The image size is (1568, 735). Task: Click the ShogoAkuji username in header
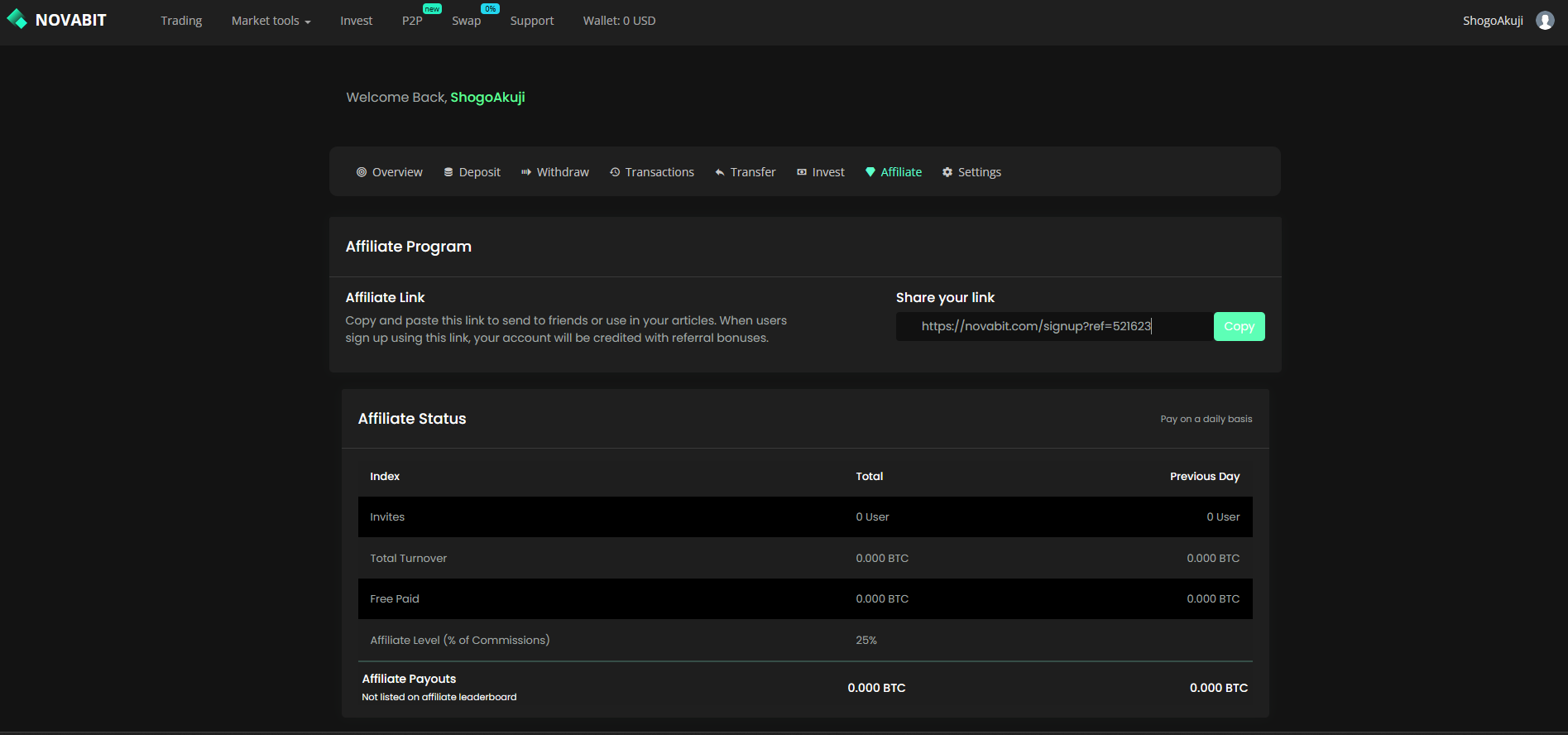tap(1492, 21)
